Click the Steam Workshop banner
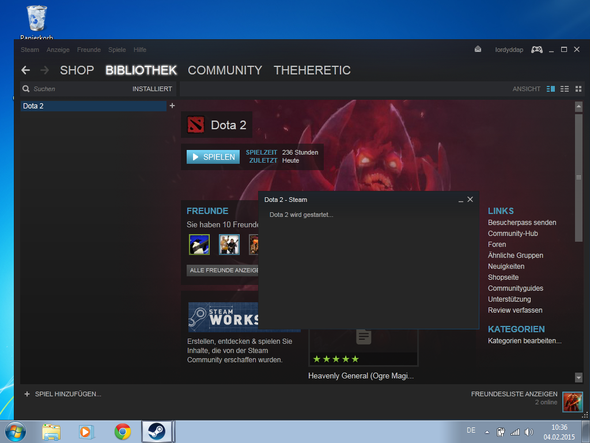Screen dimensions: 590x443 tap(223, 317)
